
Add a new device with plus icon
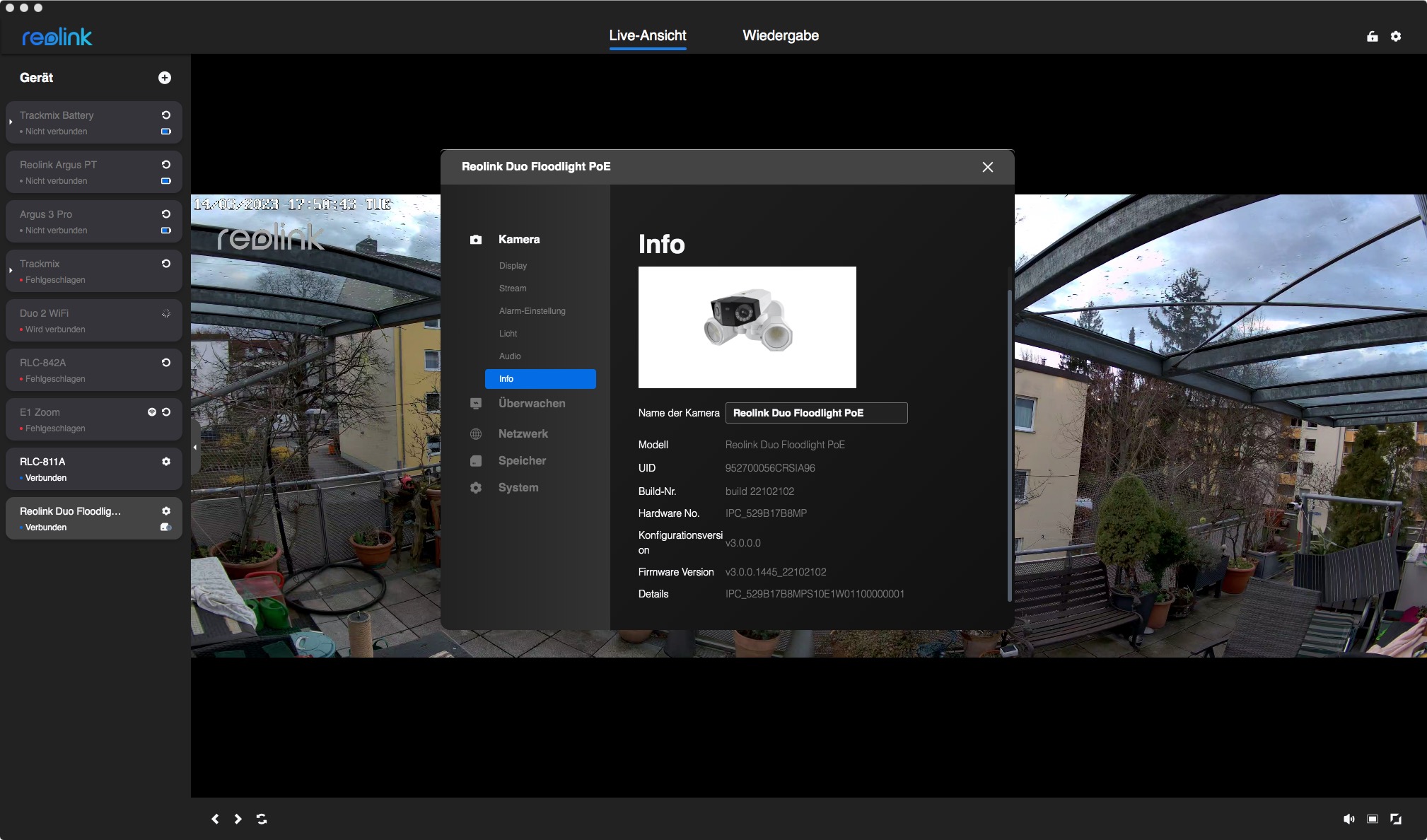coord(164,78)
